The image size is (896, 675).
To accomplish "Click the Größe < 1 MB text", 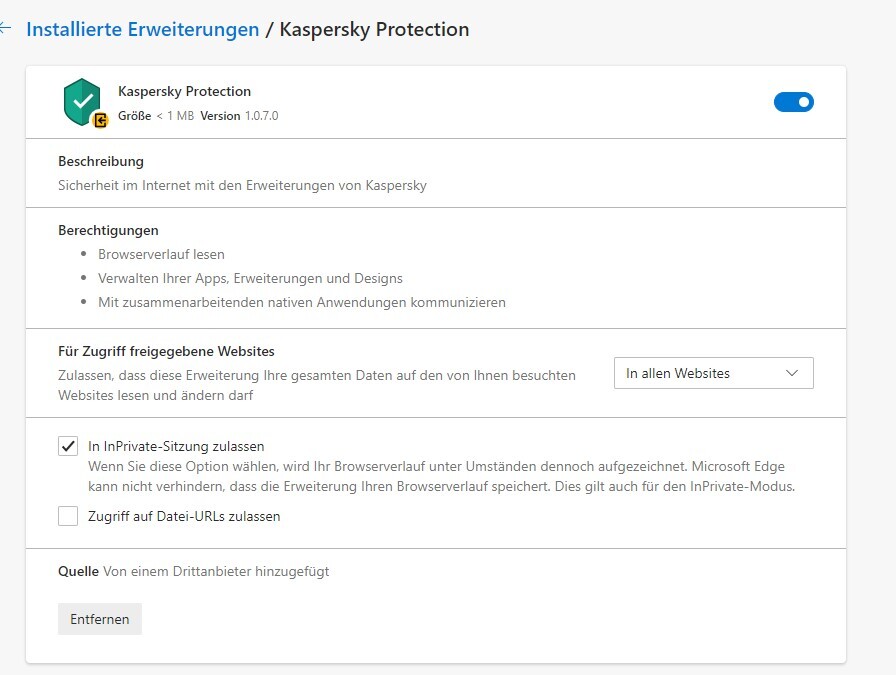I will [155, 116].
